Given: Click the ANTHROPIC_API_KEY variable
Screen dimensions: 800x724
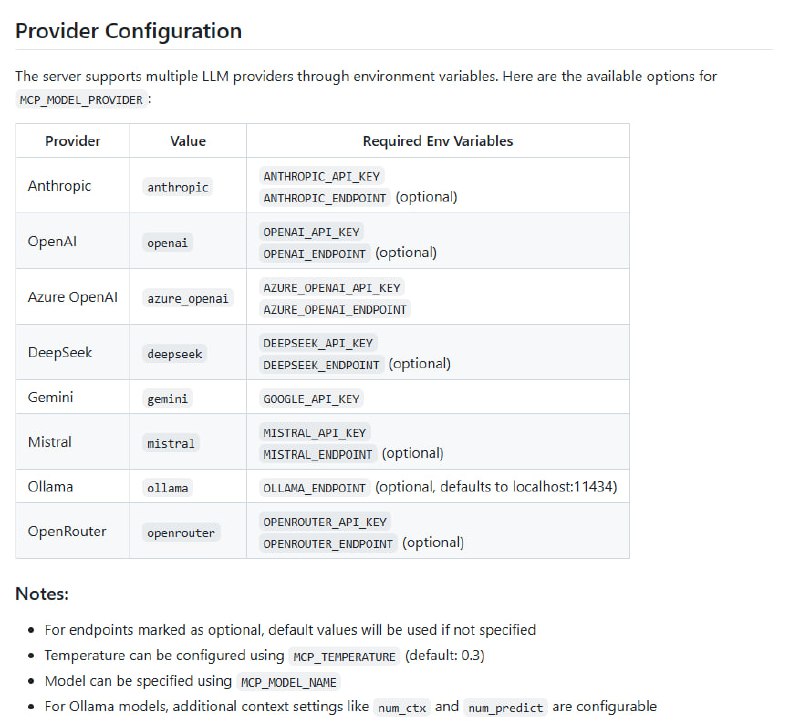Looking at the screenshot, I should [x=316, y=176].
